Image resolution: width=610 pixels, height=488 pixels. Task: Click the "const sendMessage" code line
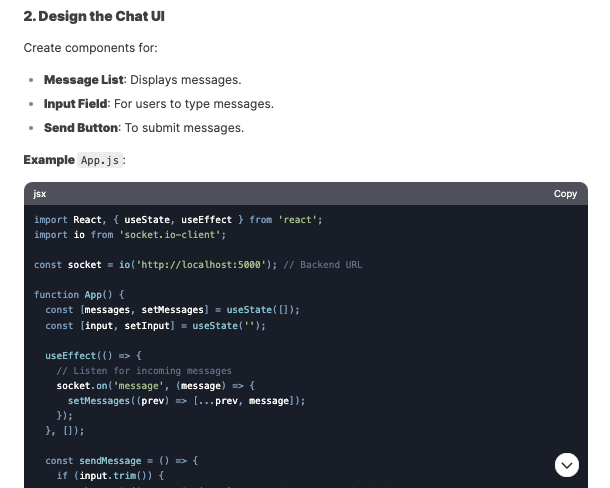(x=122, y=460)
